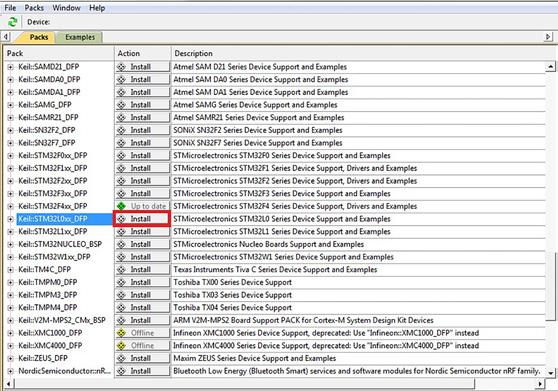Install the Keil::SAMDA1_DFP pack
The height and width of the screenshot is (391, 558).
coord(142,92)
